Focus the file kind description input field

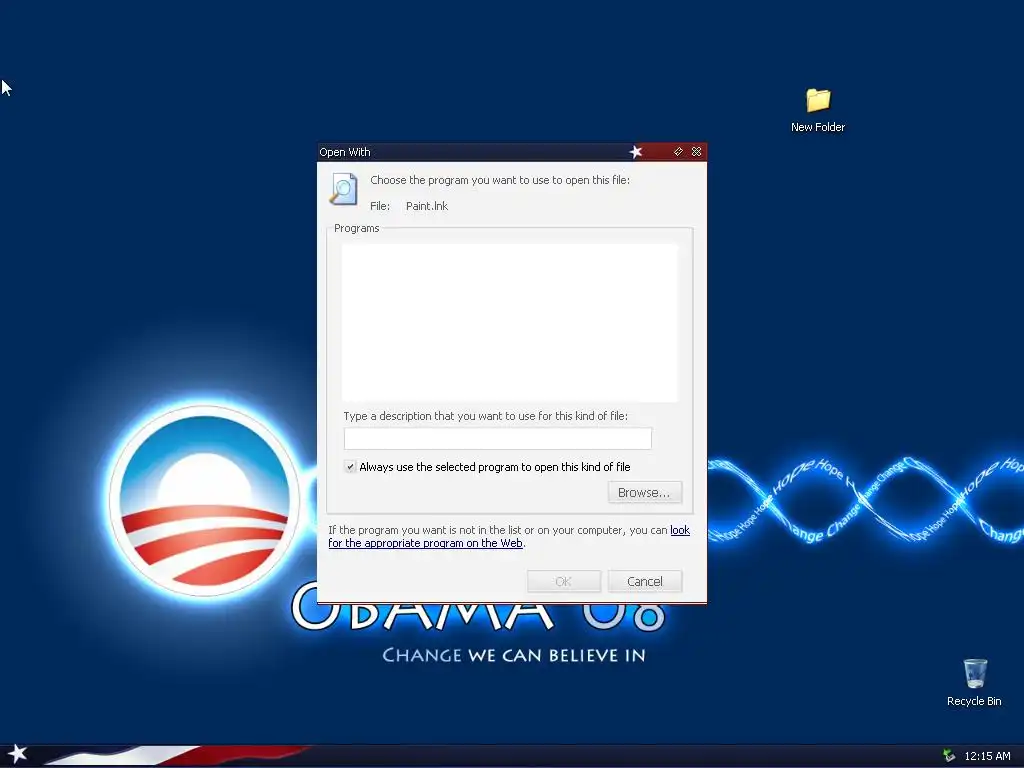click(498, 438)
